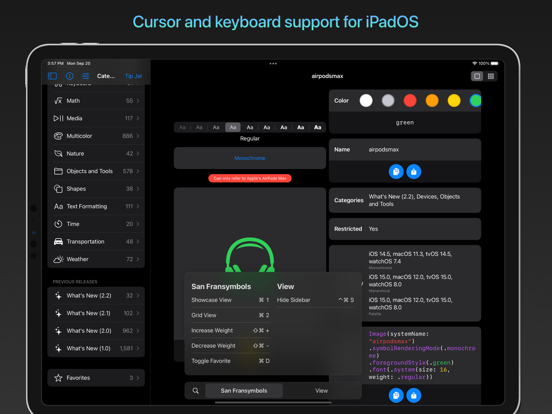The height and width of the screenshot is (414, 552).
Task: Toggle the sidebar icon in the toolbar
Action: (x=52, y=76)
